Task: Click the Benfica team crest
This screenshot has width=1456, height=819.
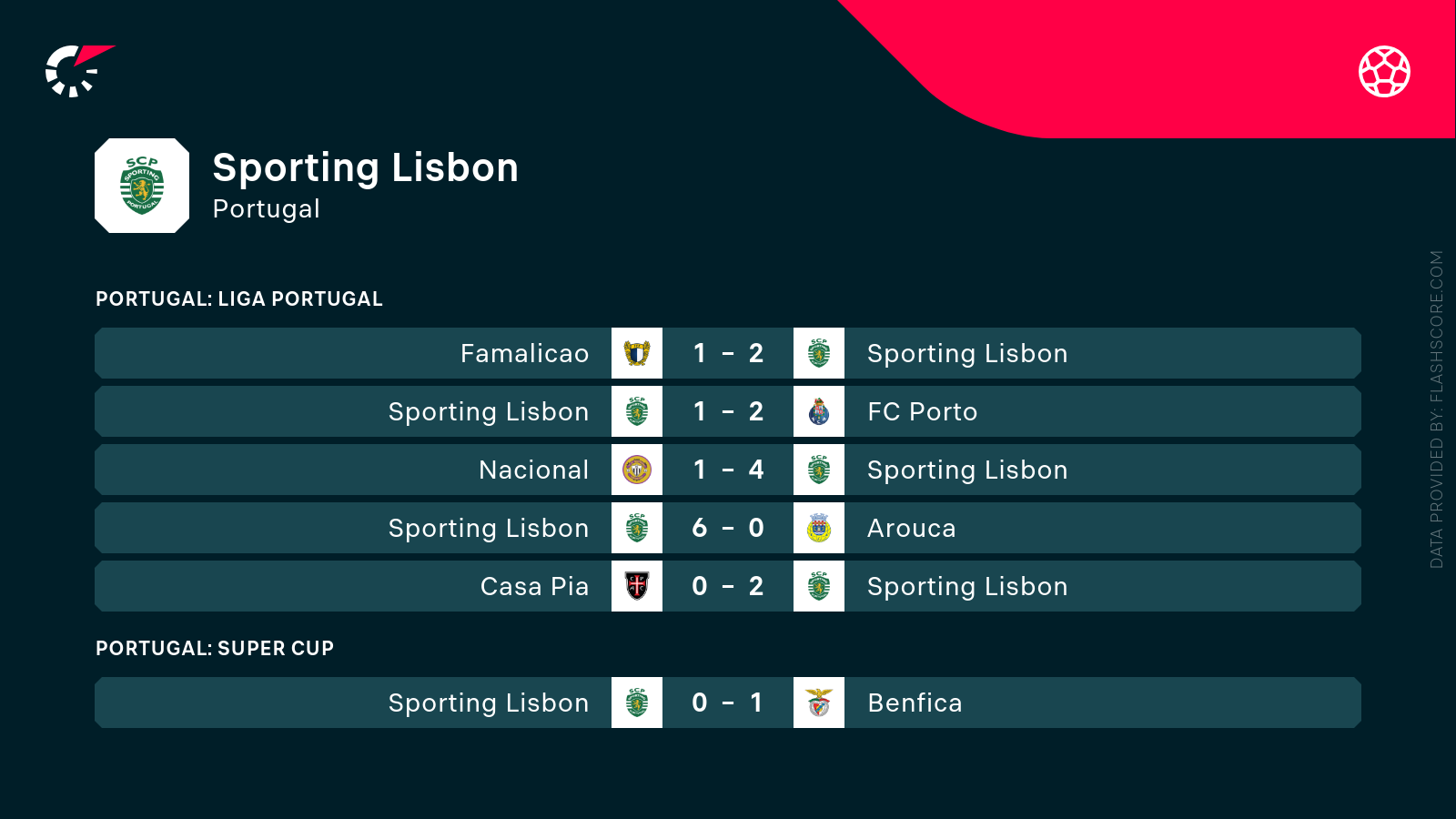Action: pyautogui.click(x=819, y=703)
